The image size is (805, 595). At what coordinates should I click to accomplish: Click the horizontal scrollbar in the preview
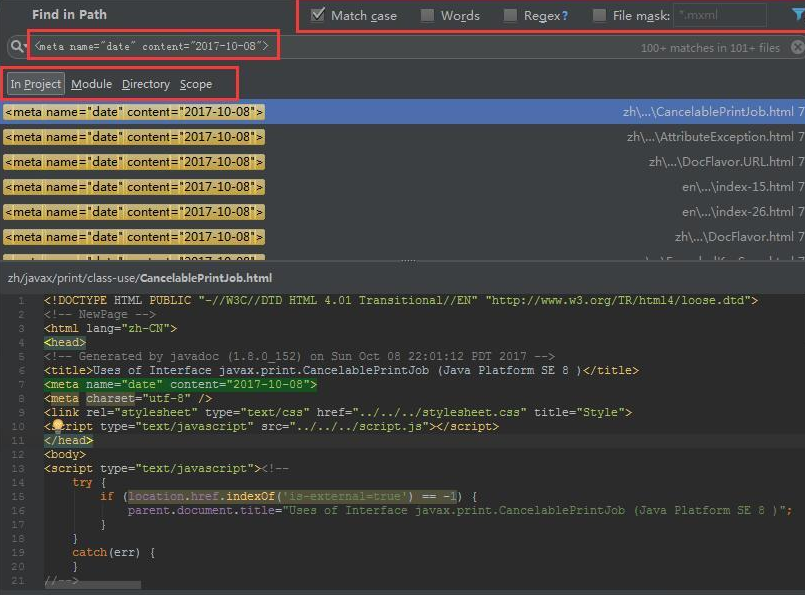point(92,584)
